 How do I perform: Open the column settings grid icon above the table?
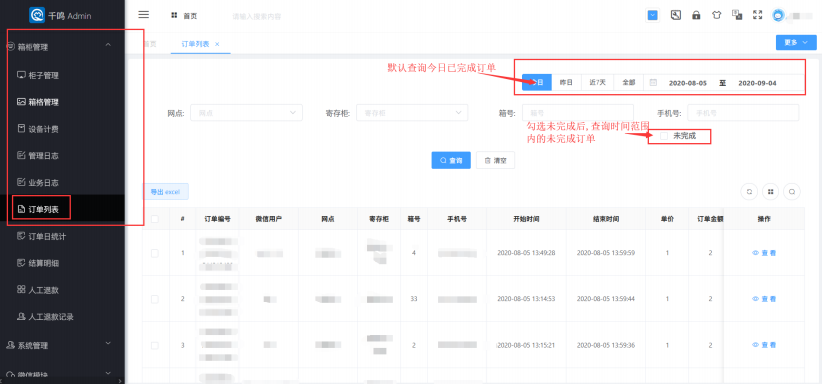coord(770,192)
